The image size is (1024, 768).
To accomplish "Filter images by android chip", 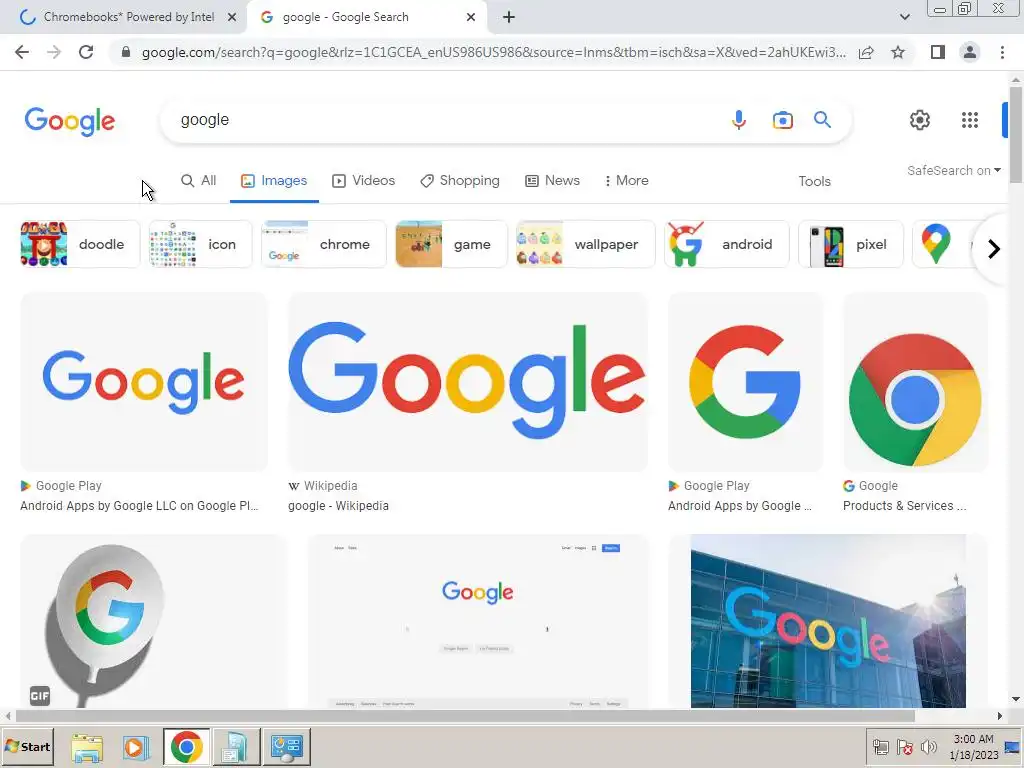I will [x=727, y=244].
